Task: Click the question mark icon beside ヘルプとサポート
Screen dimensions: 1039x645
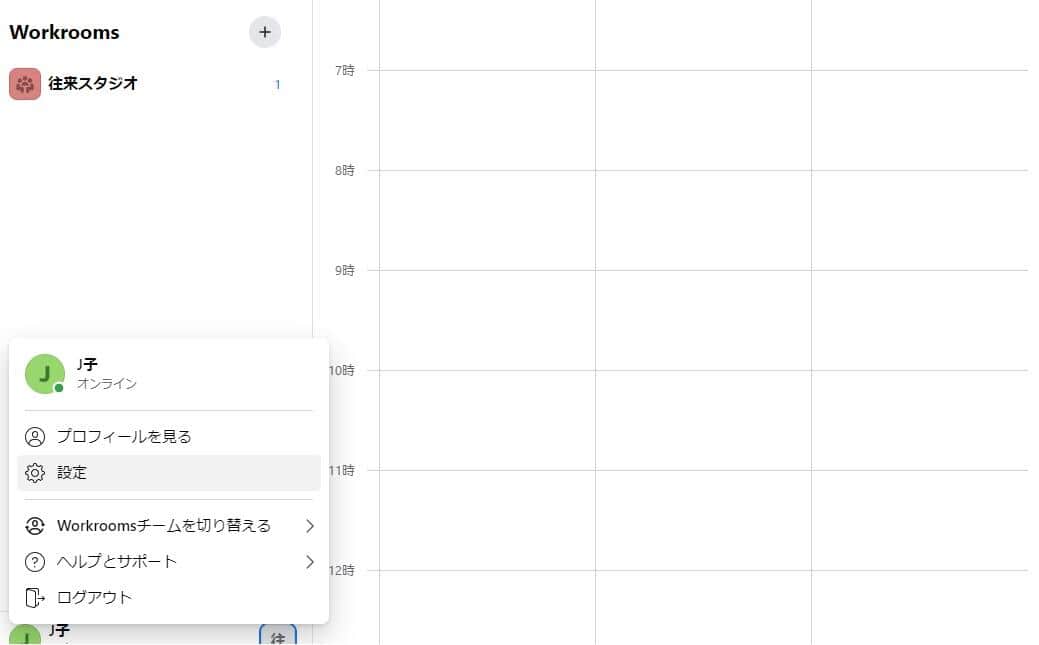Action: [x=35, y=562]
